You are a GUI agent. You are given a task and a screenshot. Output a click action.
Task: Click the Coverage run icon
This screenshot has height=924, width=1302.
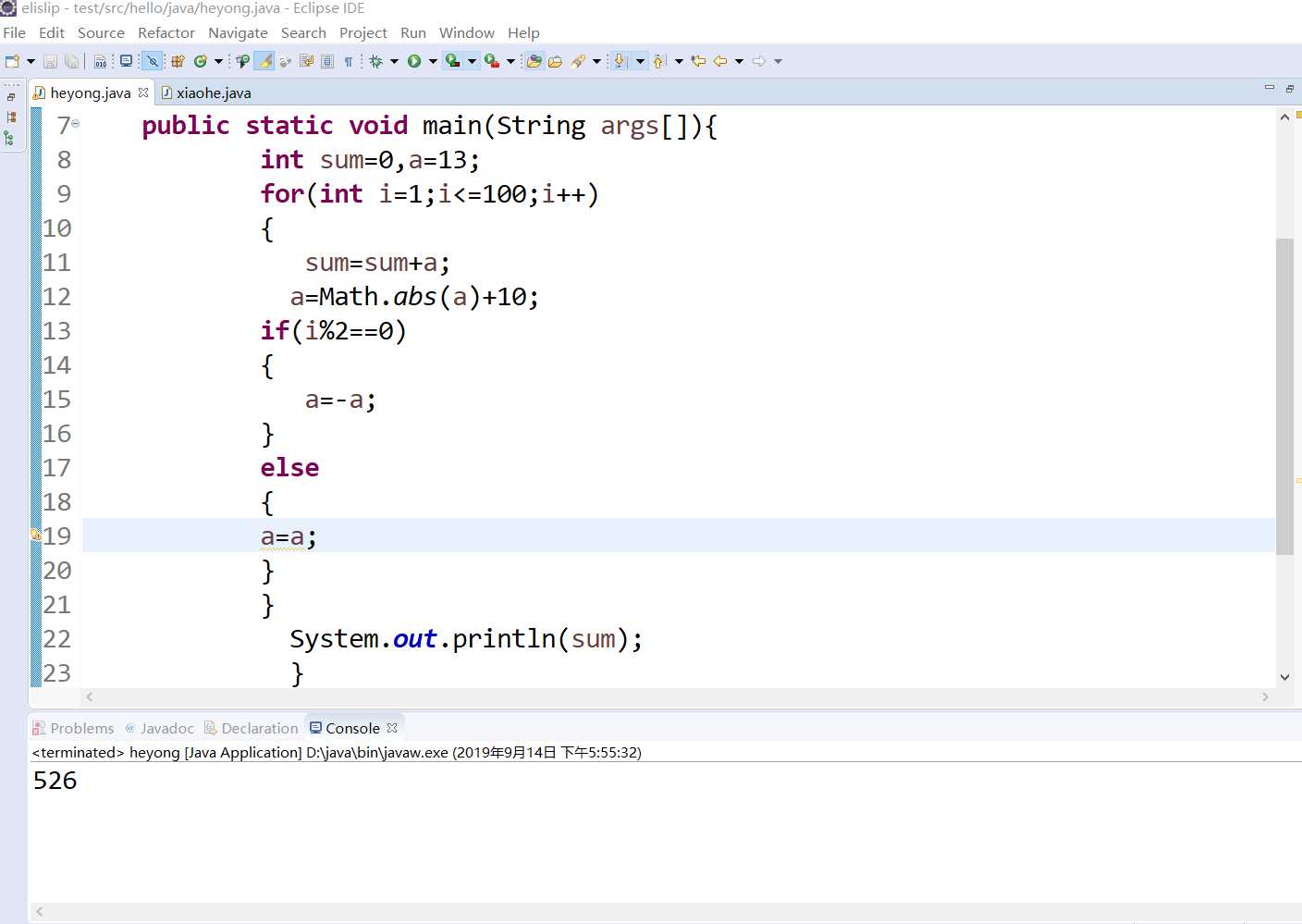(x=453, y=61)
